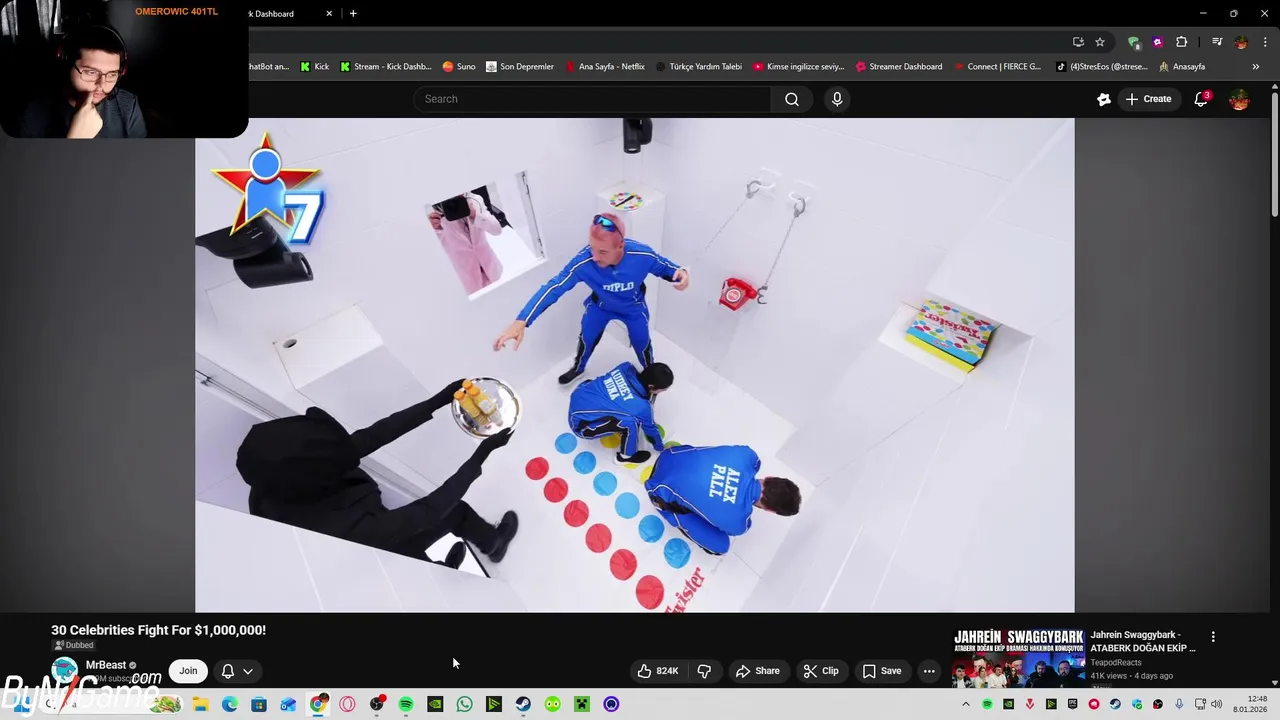
Task: Open OBS Studio from taskbar
Action: (x=376, y=704)
